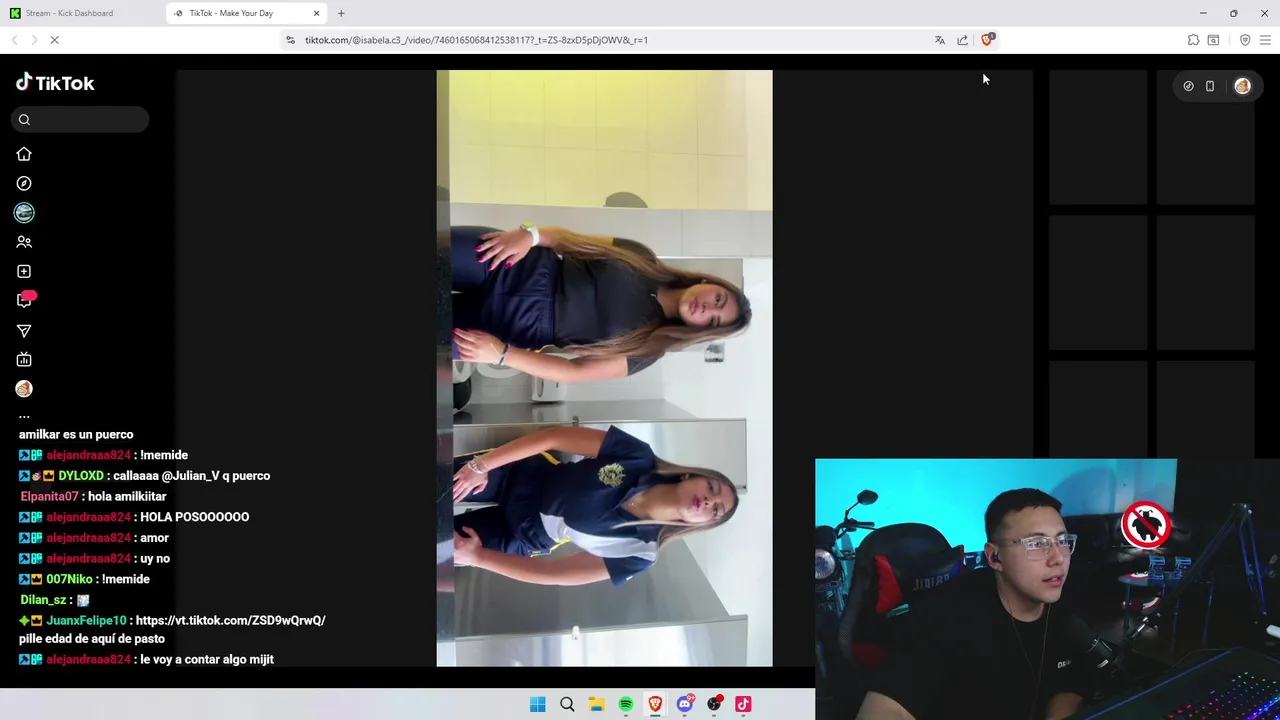This screenshot has height=720, width=1280.
Task: Open Spotify from the taskbar
Action: tap(626, 704)
